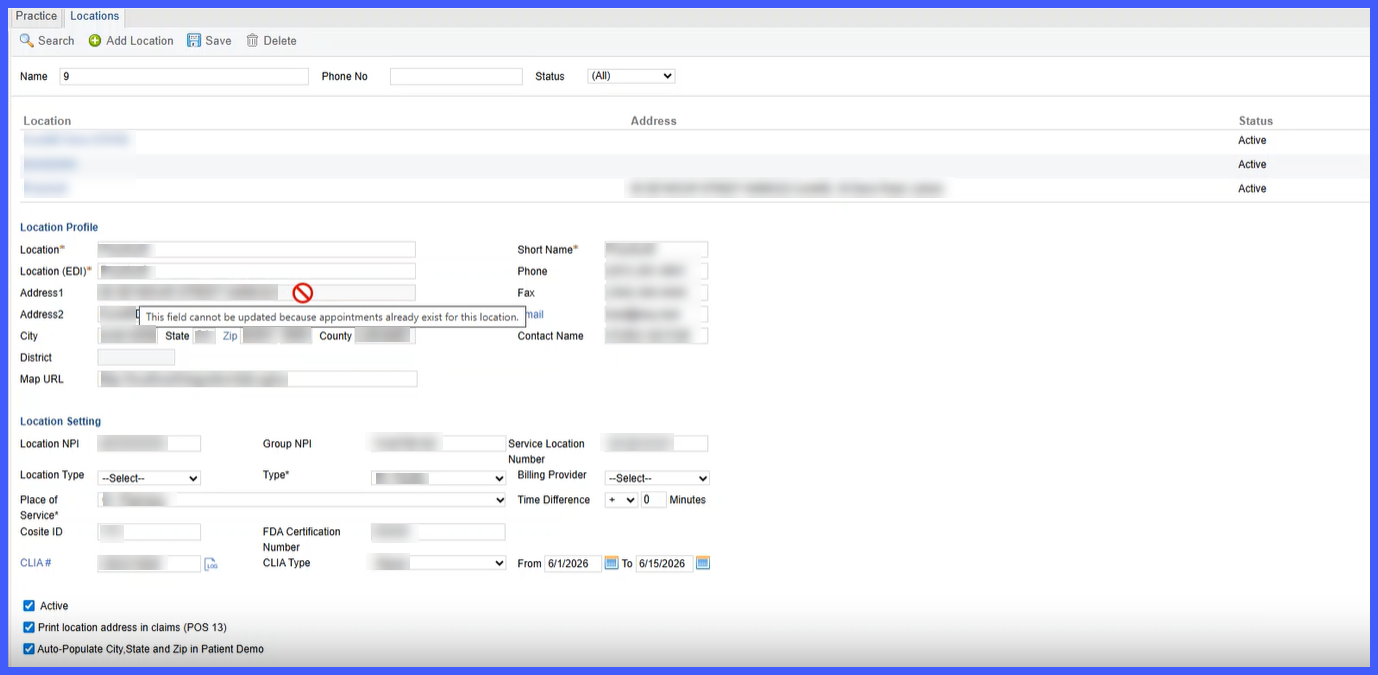Screen dimensions: 1378x675
Task: Click the Zip link label
Action: (x=230, y=336)
